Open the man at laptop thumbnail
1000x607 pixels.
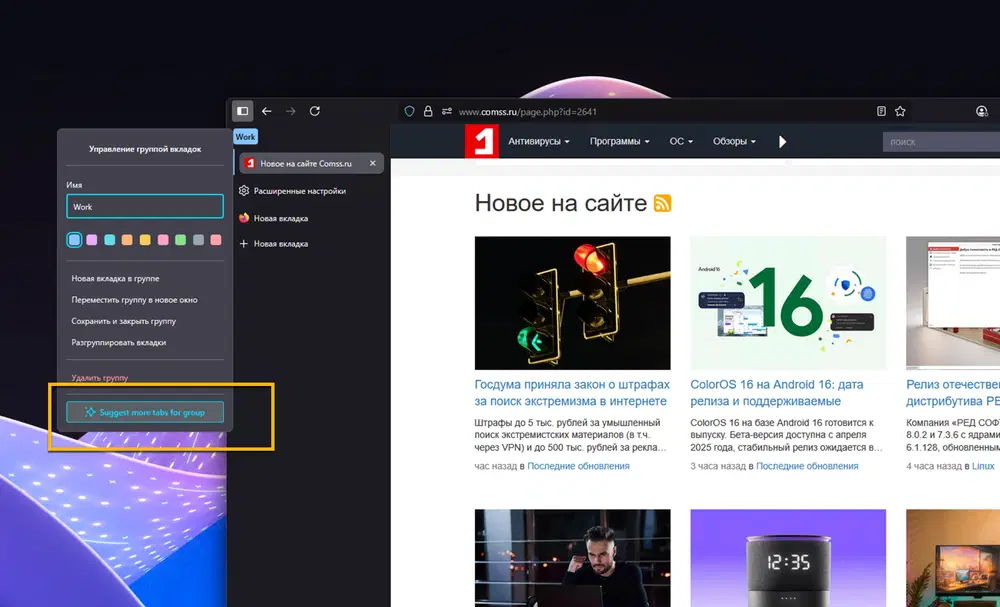pyautogui.click(x=572, y=558)
